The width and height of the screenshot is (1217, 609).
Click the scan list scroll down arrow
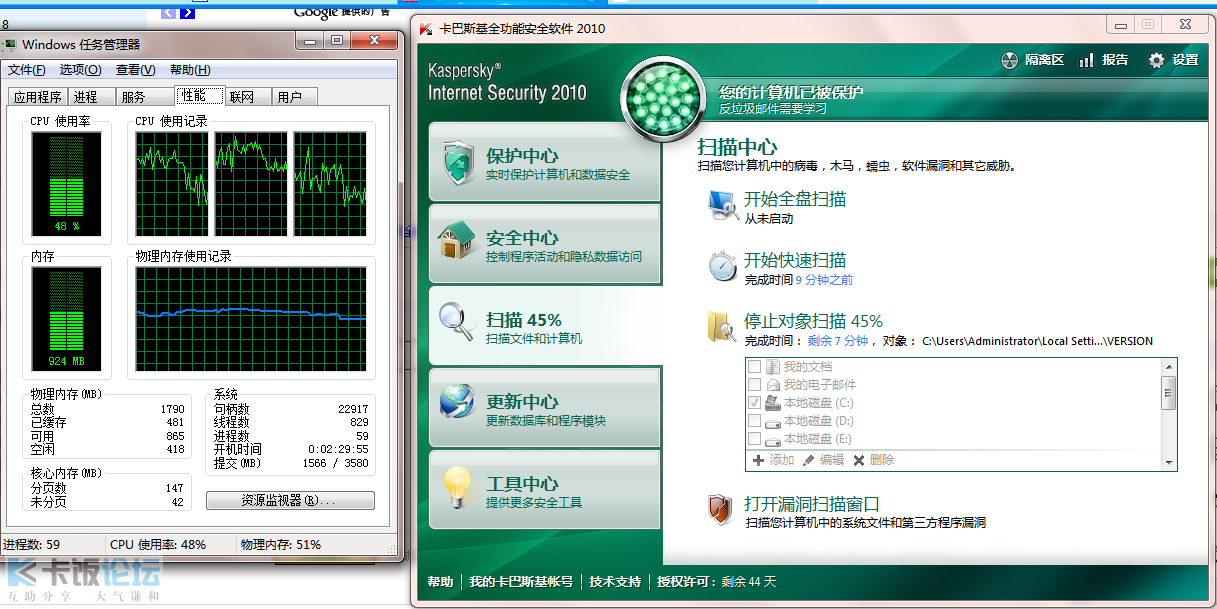(1168, 461)
